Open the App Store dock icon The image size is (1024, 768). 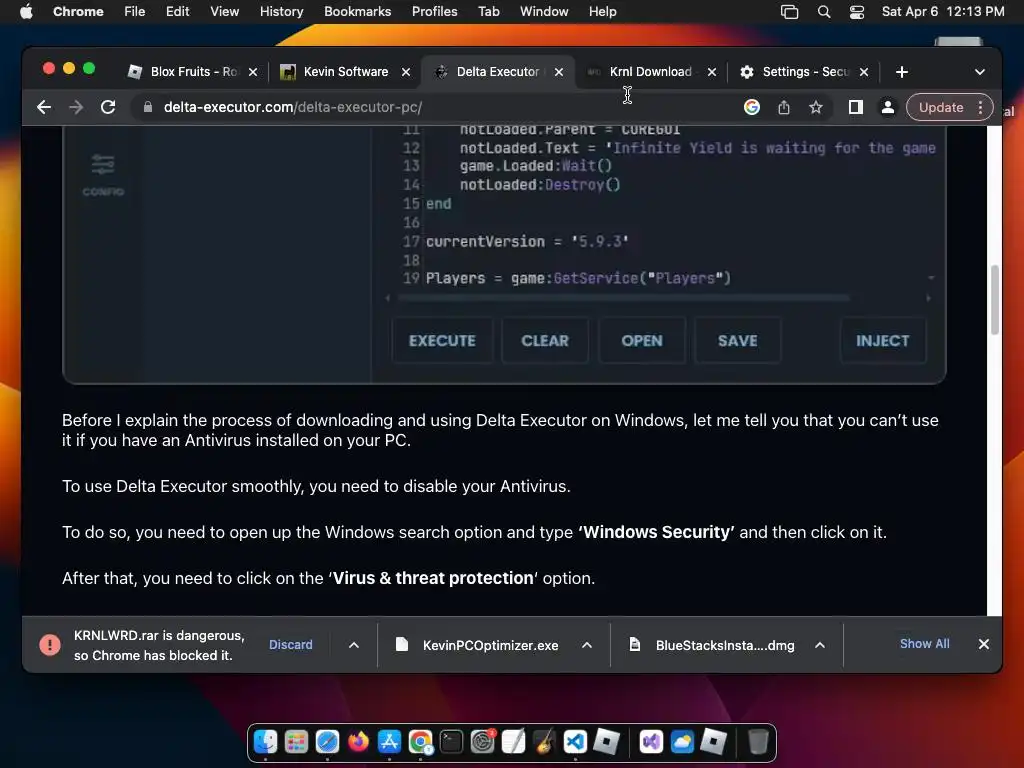point(389,742)
